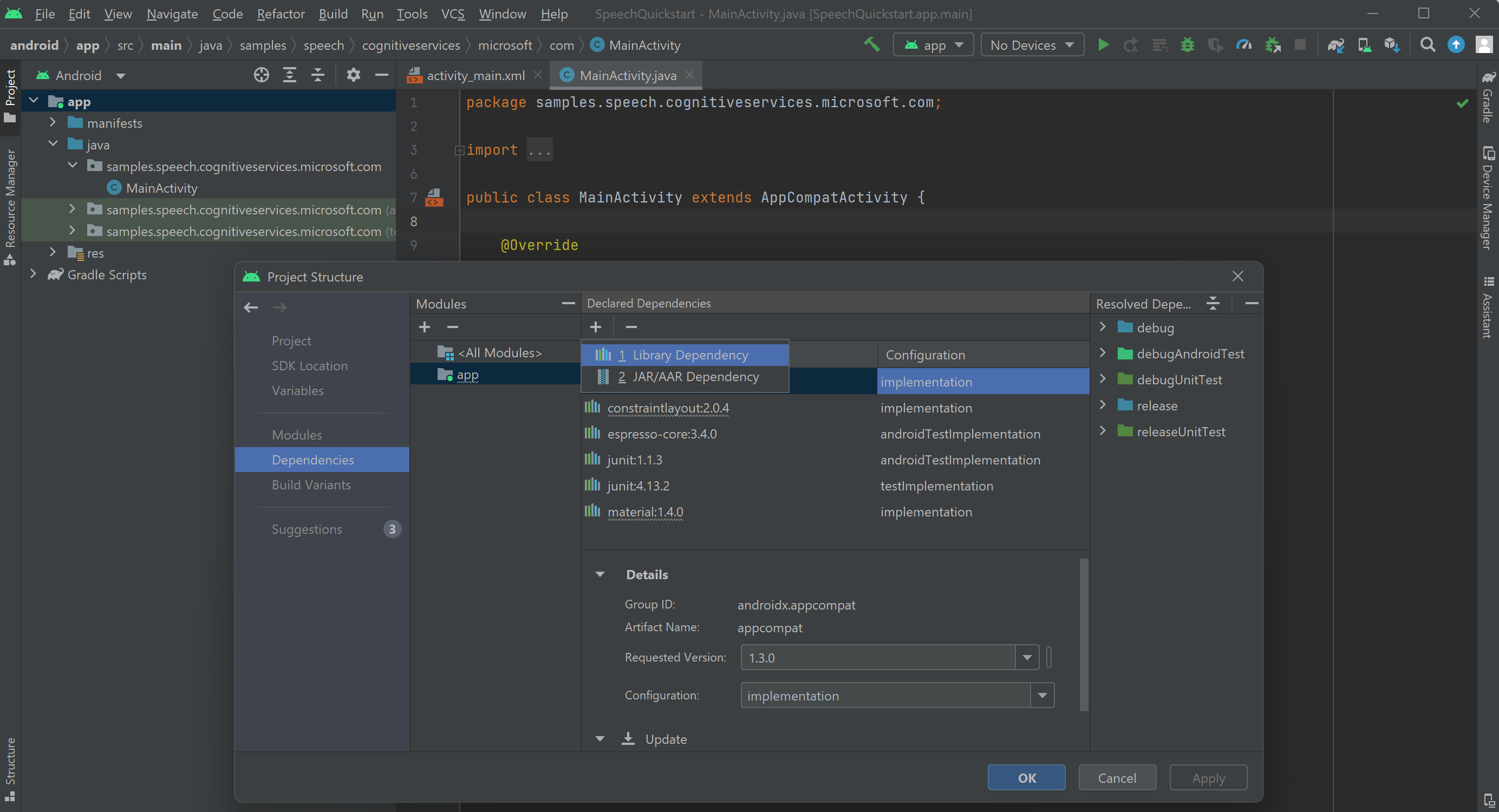The image size is (1499, 812).
Task: Run the app with green play icon
Action: [1103, 45]
